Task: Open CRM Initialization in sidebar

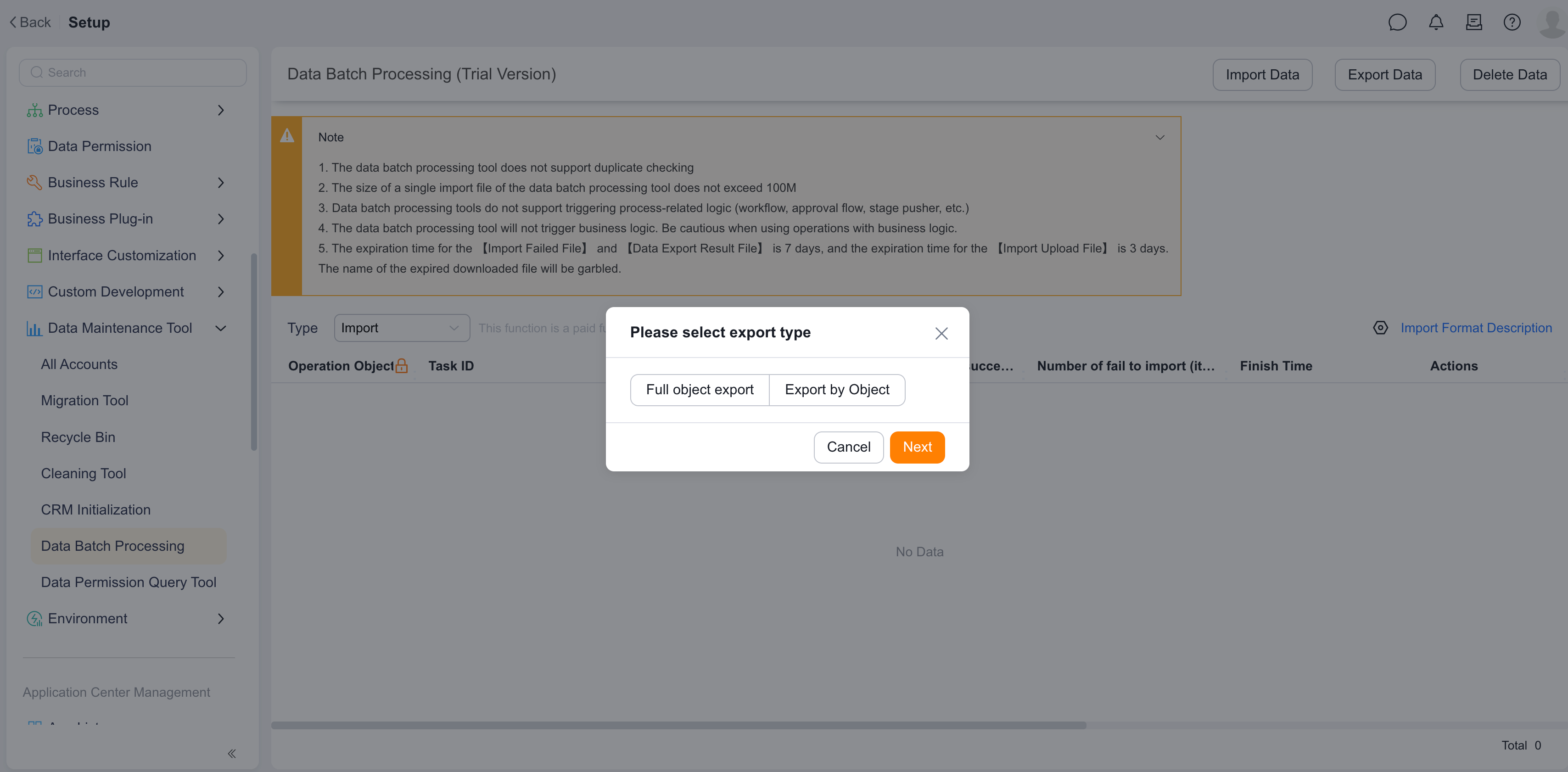Action: tap(95, 509)
